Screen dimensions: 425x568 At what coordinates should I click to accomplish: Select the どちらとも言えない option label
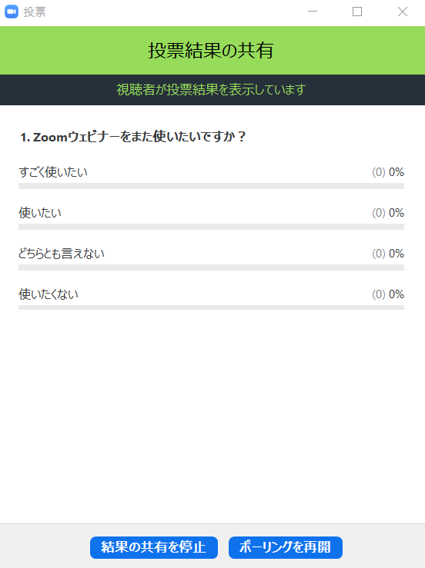pos(61,253)
